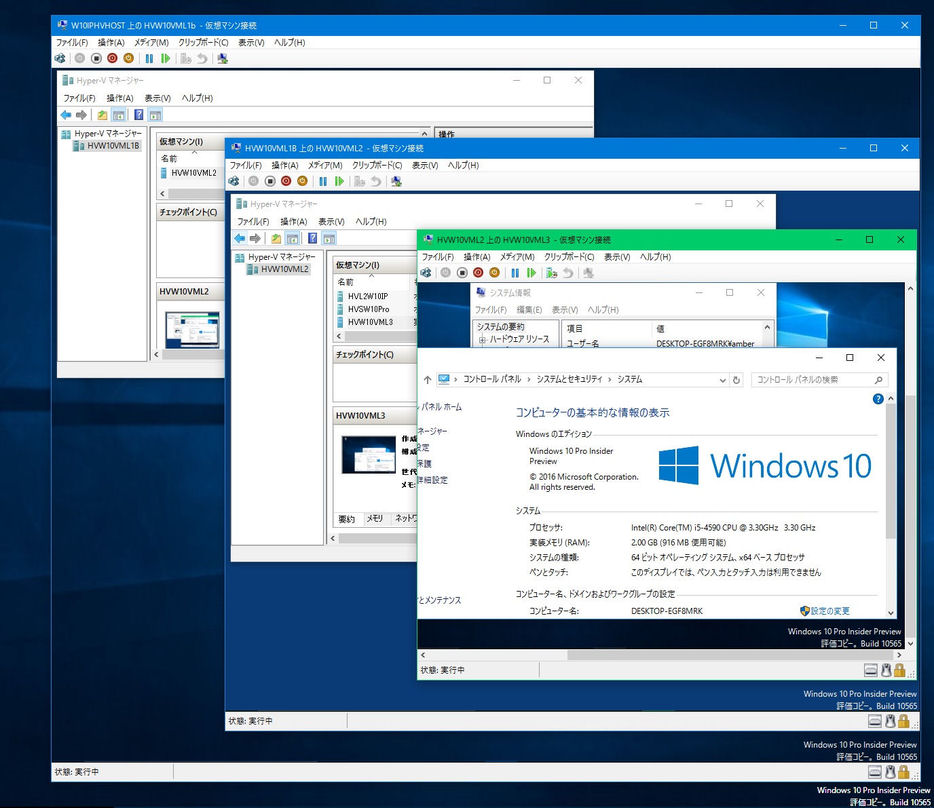Click the 設定の変更 link
The image size is (934, 808).
830,611
